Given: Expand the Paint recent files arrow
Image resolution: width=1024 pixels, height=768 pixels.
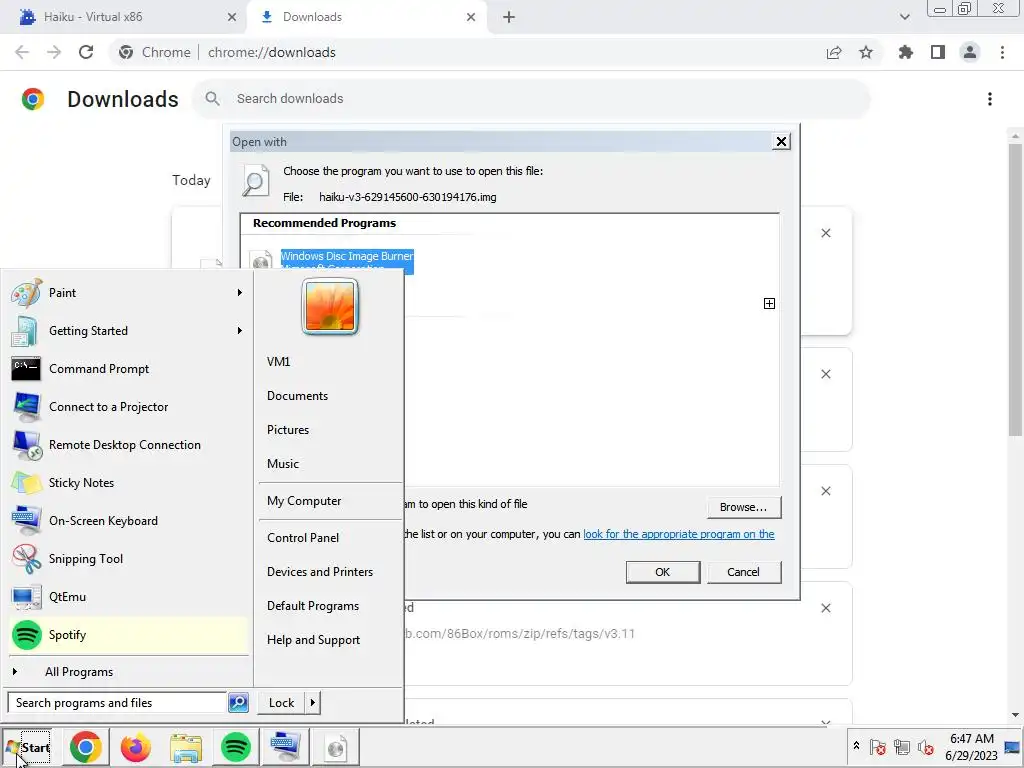Looking at the screenshot, I should click(x=240, y=293).
